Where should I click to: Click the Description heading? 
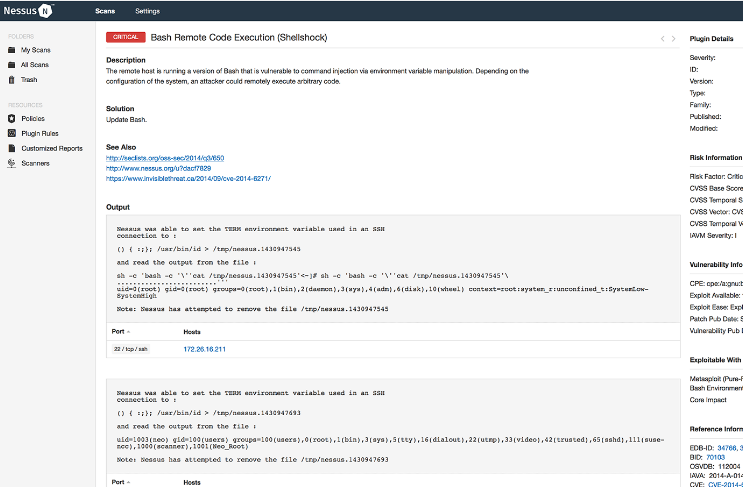(x=126, y=60)
